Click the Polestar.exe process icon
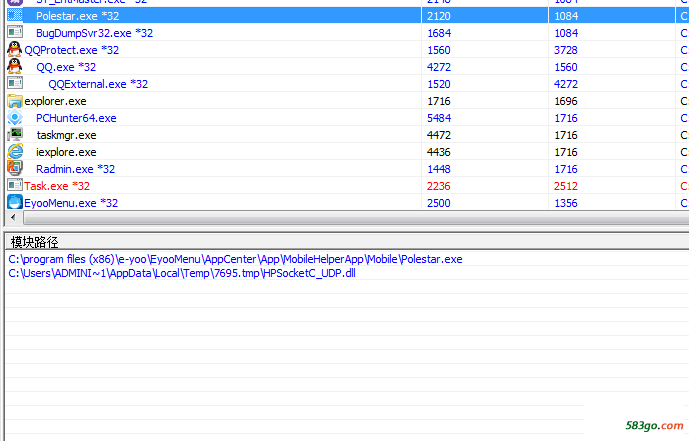 [x=15, y=16]
